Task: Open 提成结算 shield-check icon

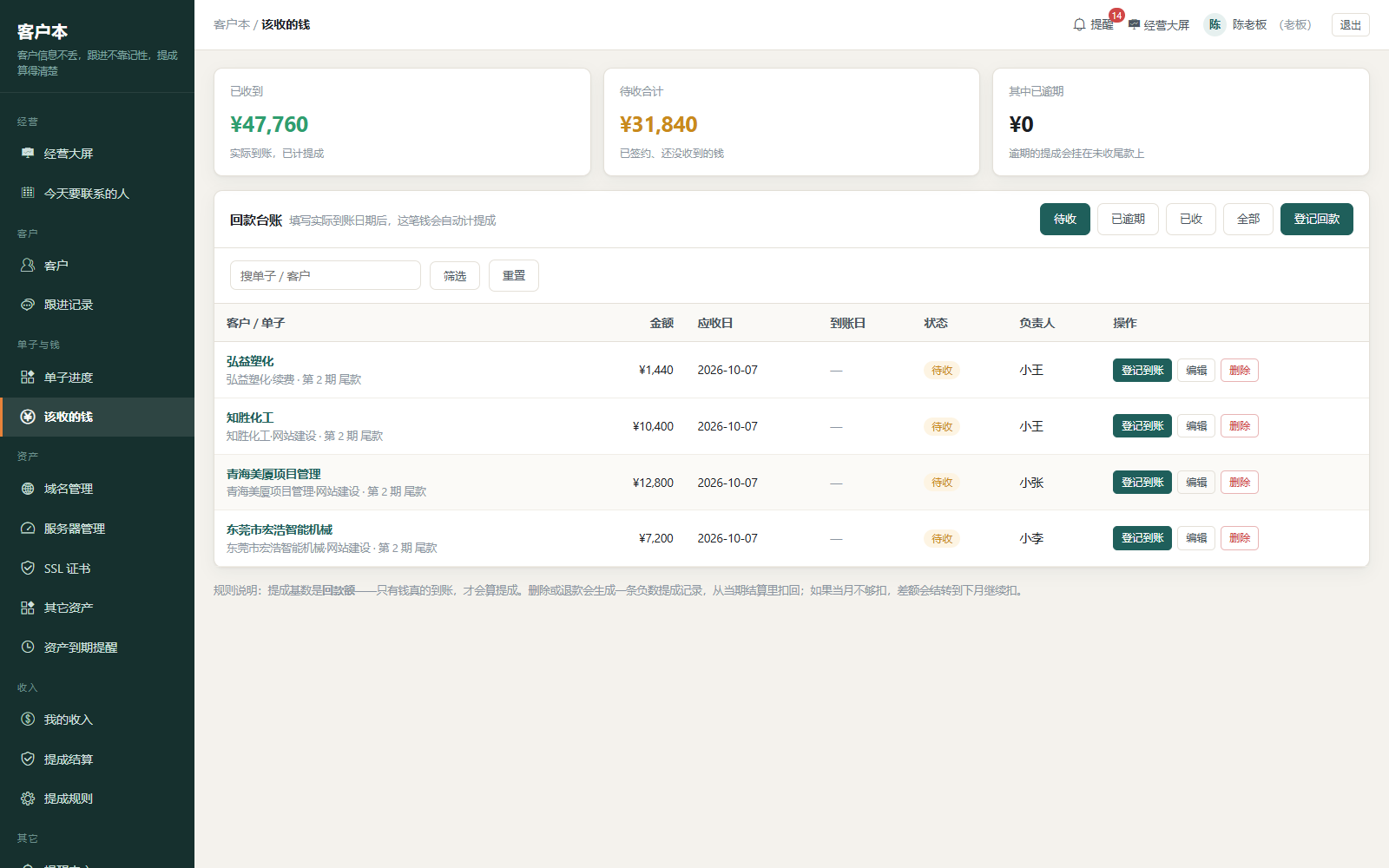Action: 28,759
